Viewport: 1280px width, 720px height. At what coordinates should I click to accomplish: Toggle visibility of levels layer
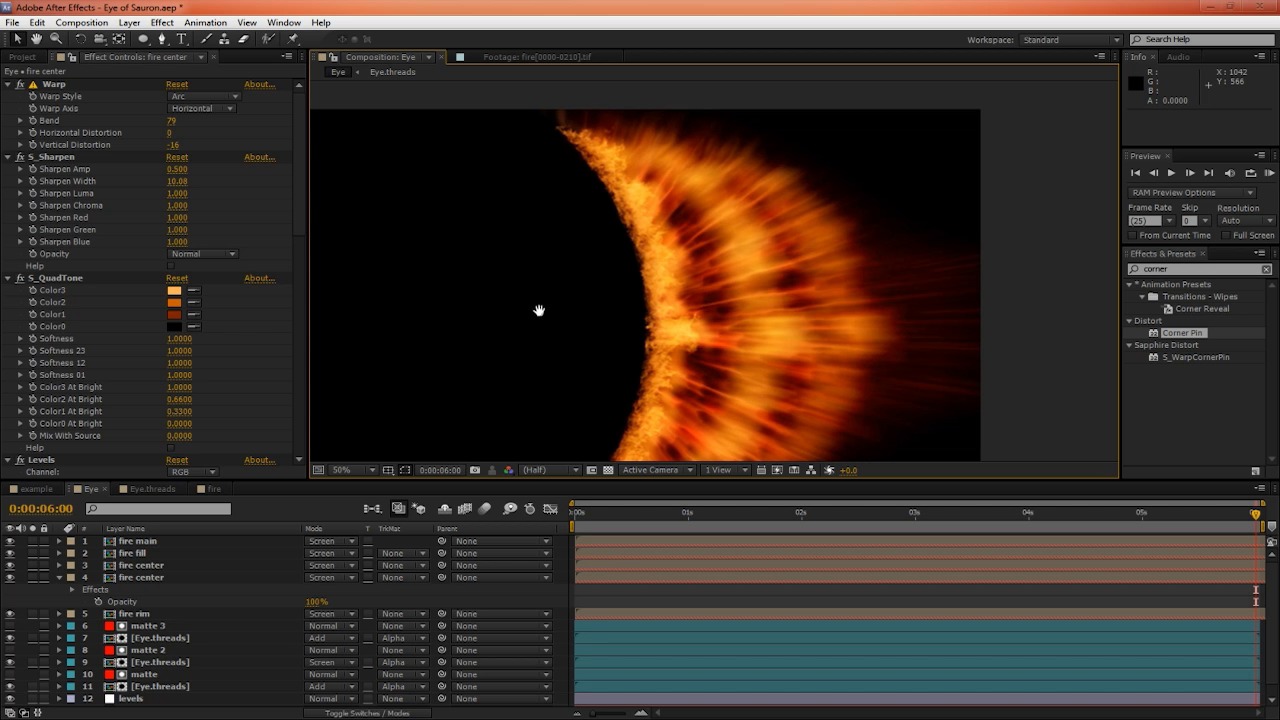coord(10,699)
